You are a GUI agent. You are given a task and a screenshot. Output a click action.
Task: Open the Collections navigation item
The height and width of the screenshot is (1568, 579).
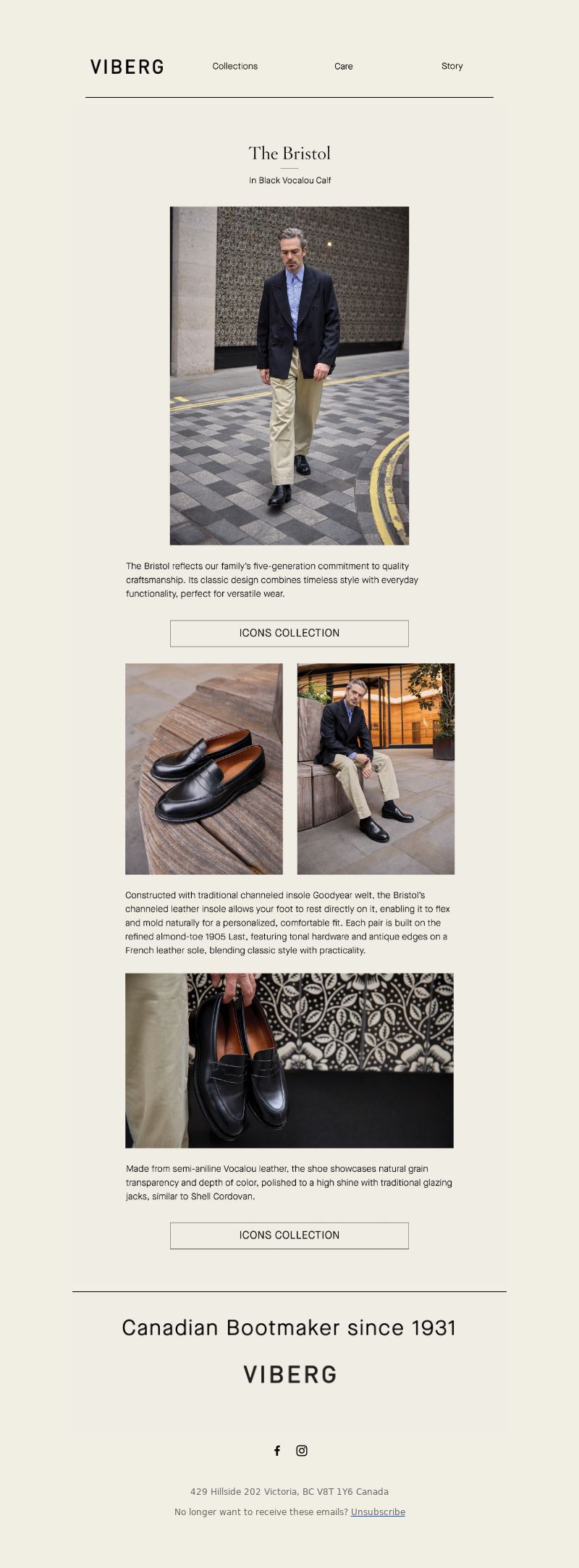[x=235, y=66]
